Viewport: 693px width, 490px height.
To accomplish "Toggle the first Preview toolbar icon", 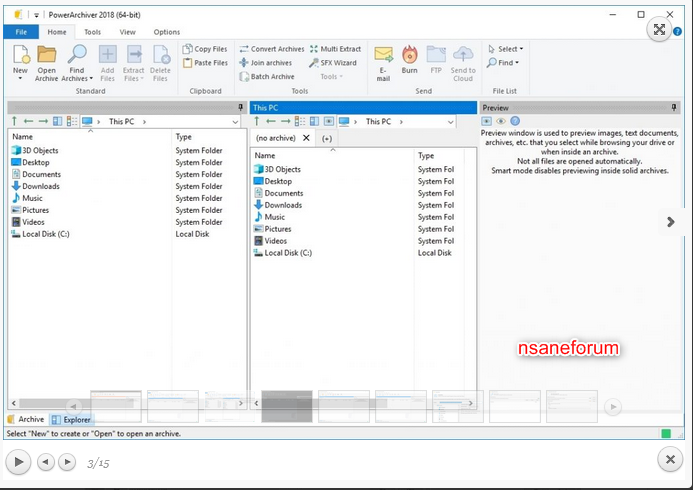I will [x=487, y=121].
